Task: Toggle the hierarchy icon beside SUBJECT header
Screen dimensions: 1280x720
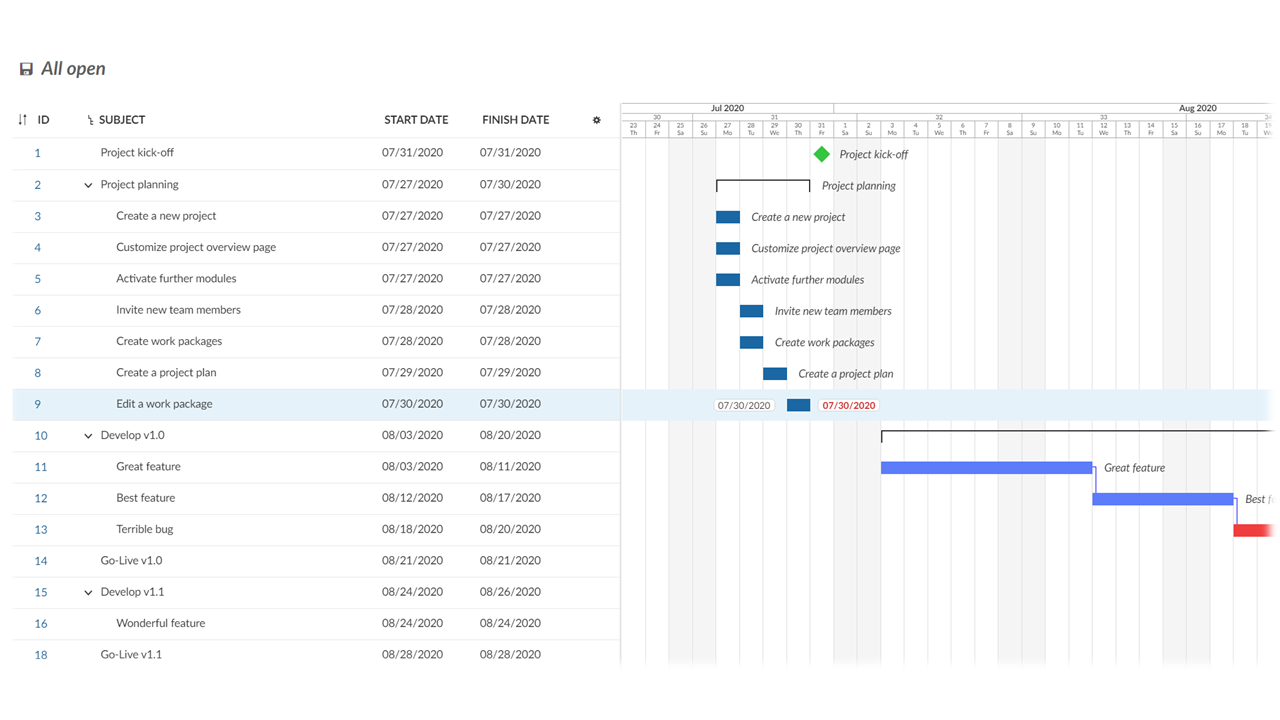Action: (91, 120)
